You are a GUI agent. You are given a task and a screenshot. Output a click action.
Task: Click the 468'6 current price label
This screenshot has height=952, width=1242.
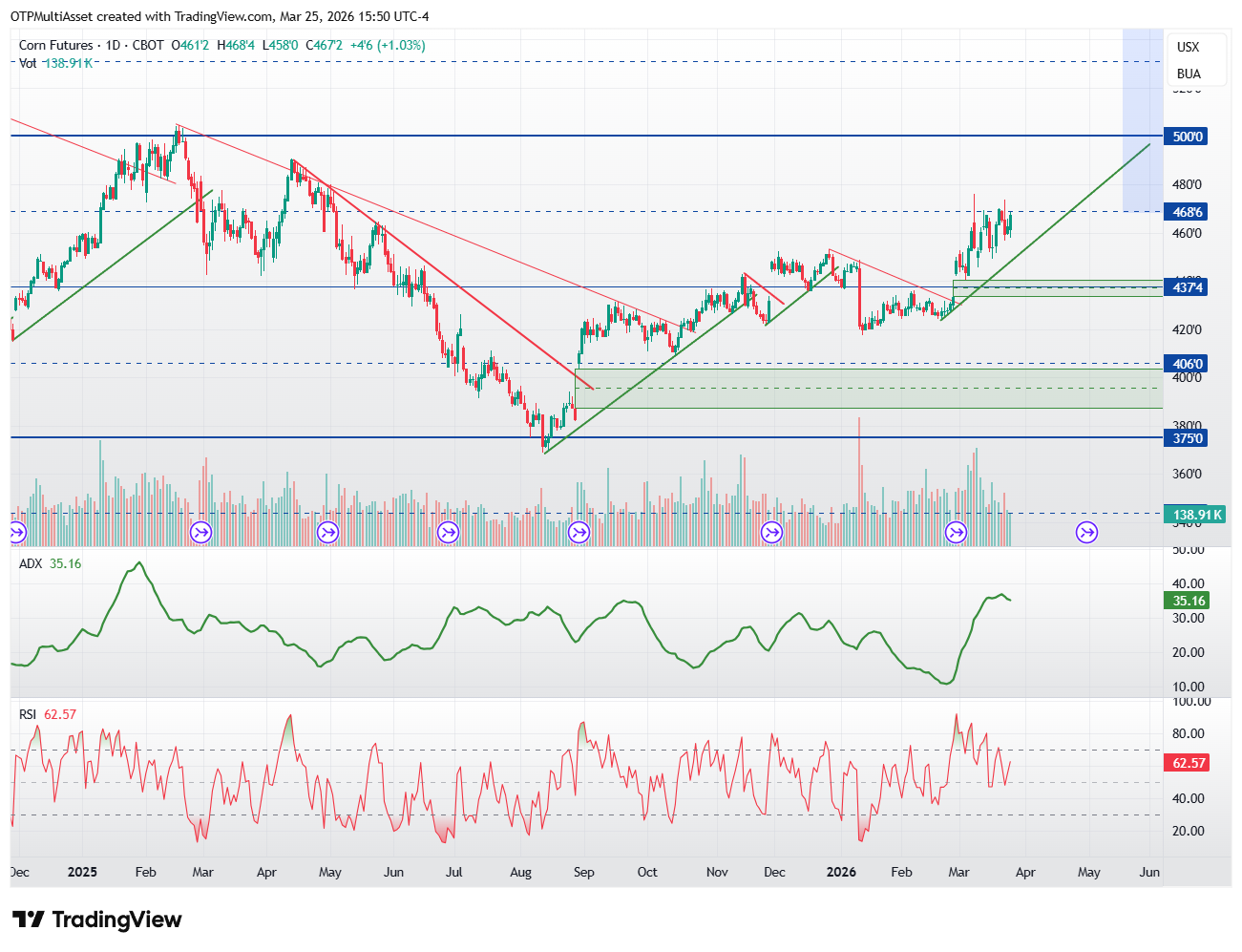point(1187,212)
